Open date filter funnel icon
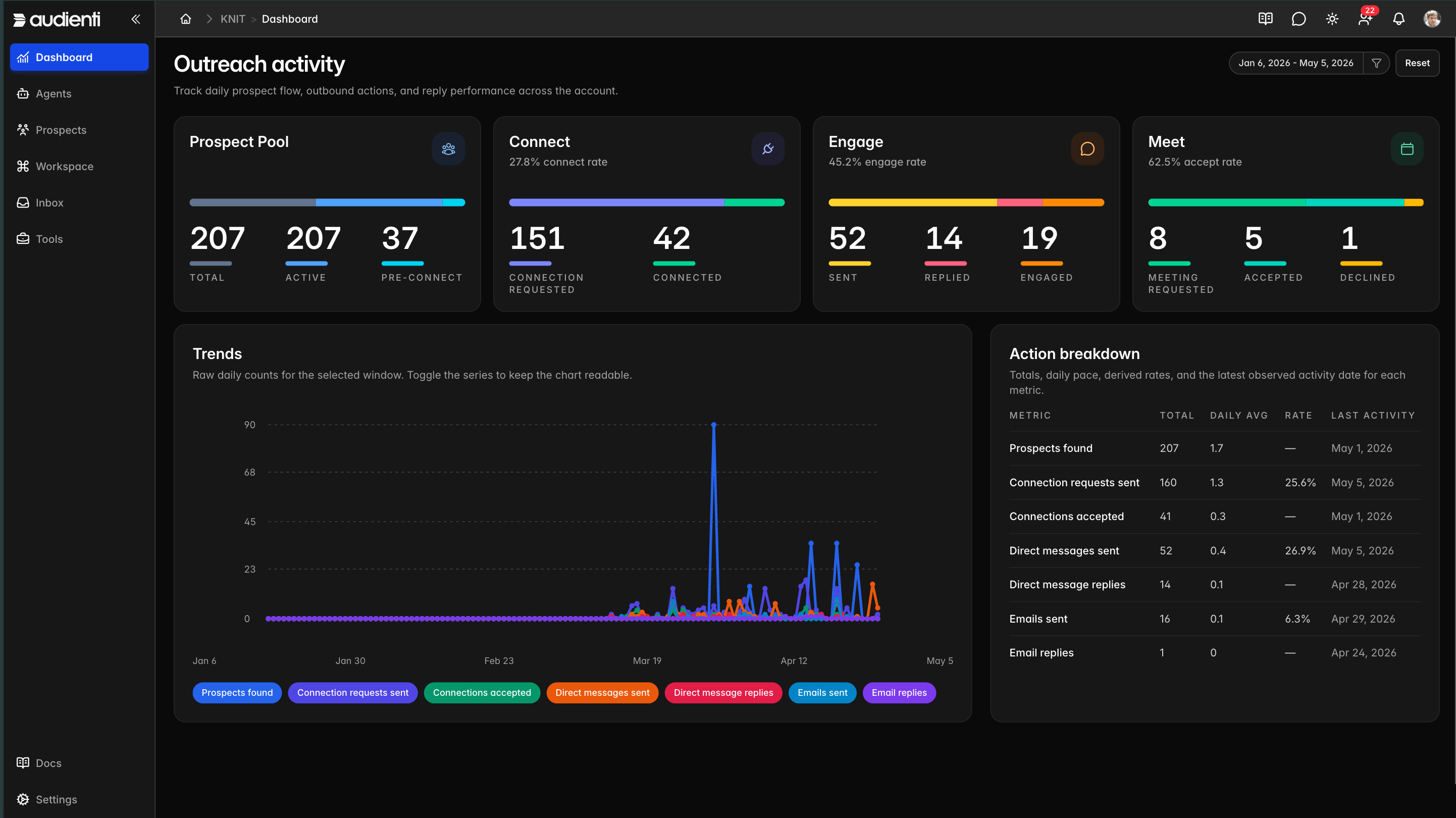1456x818 pixels. (1376, 63)
